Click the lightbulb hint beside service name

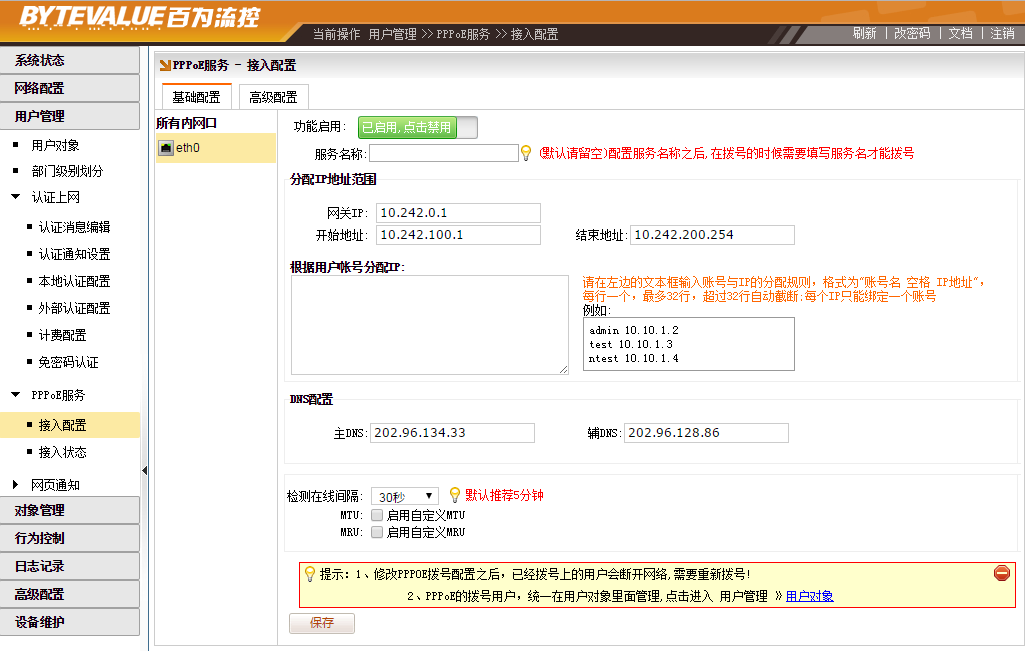[526, 154]
